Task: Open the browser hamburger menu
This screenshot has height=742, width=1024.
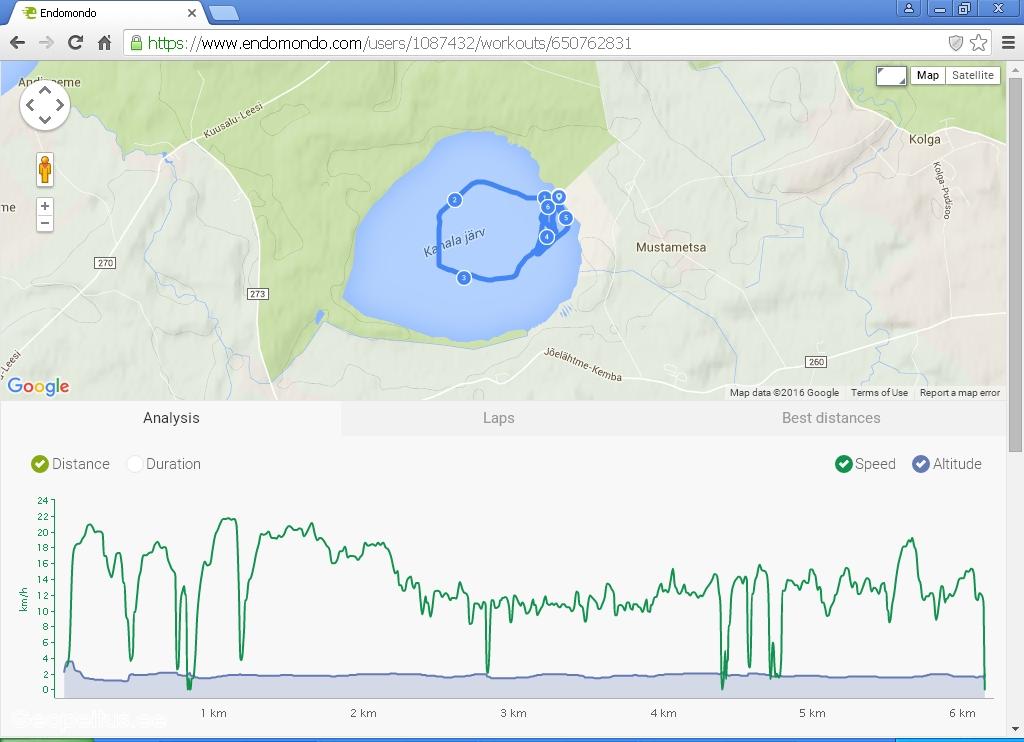Action: coord(1008,43)
